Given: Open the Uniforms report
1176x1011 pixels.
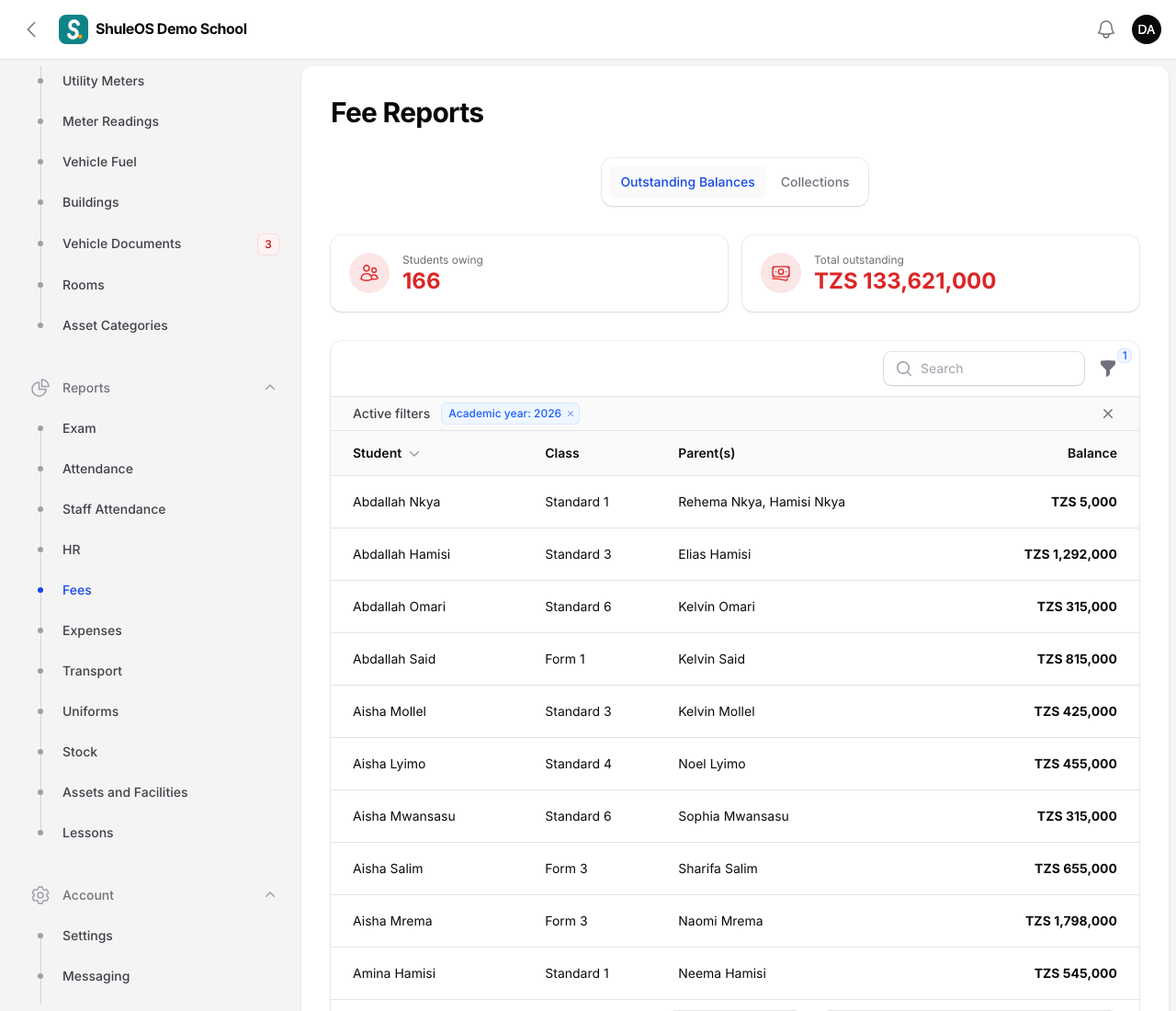Looking at the screenshot, I should click(90, 711).
